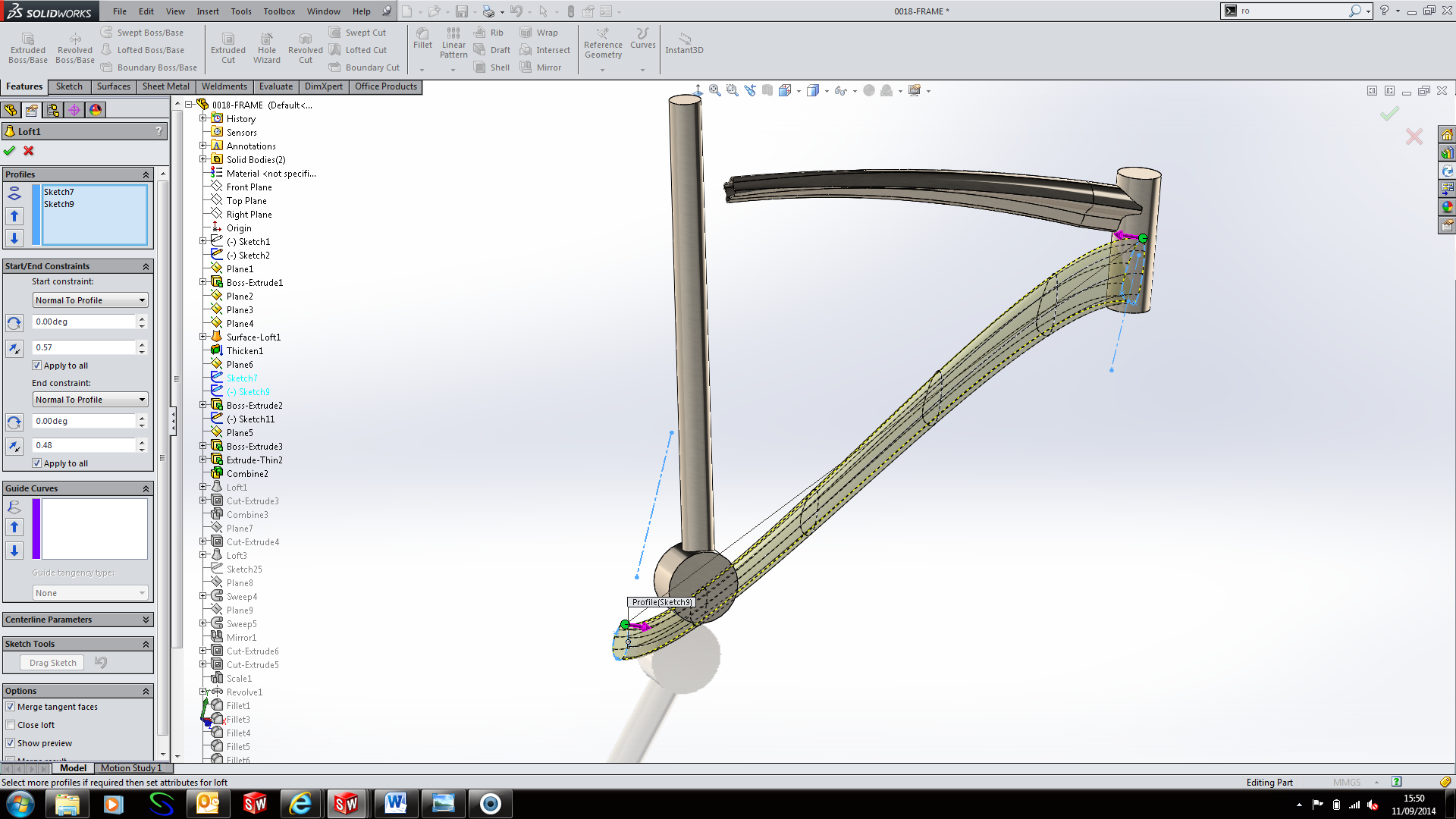This screenshot has height=819, width=1456.
Task: Toggle the Show preview checkbox
Action: pos(11,743)
